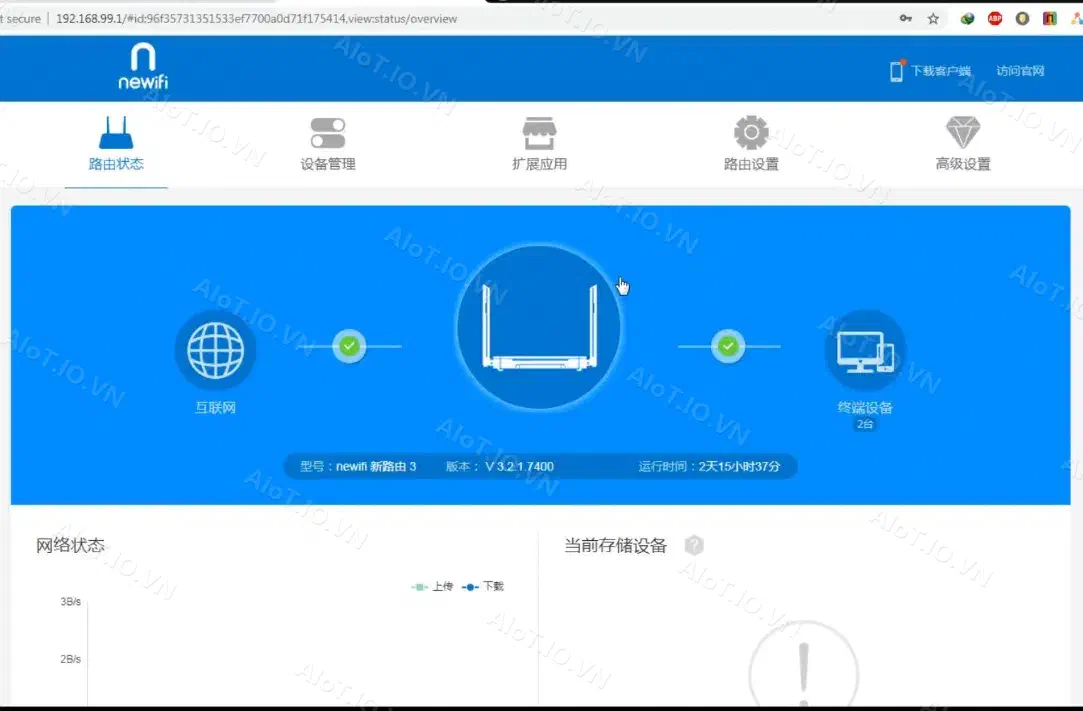
Task: Click the 网络状态 heading
Action: pyautogui.click(x=70, y=545)
